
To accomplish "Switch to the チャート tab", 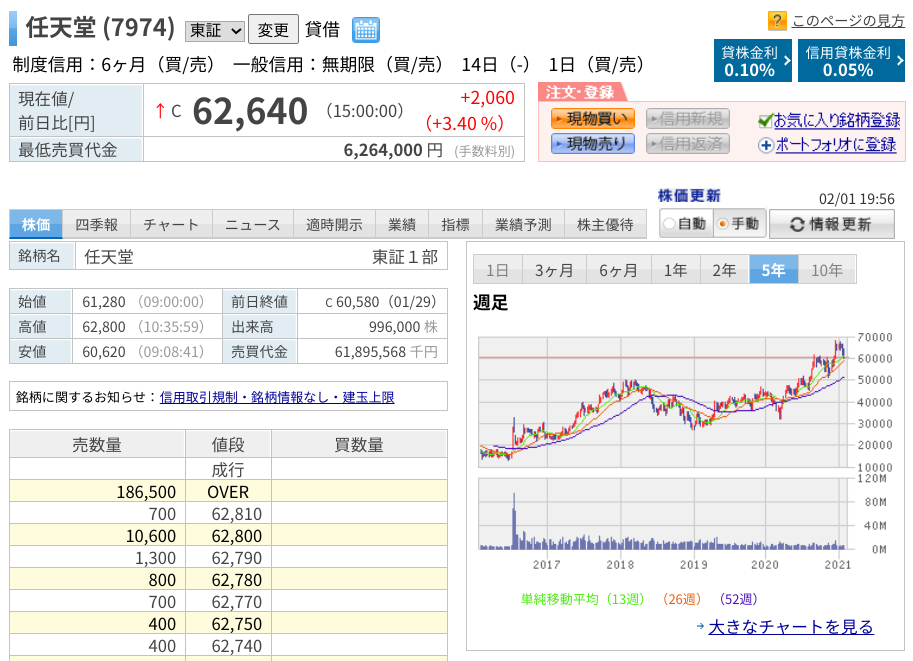I will (x=171, y=224).
